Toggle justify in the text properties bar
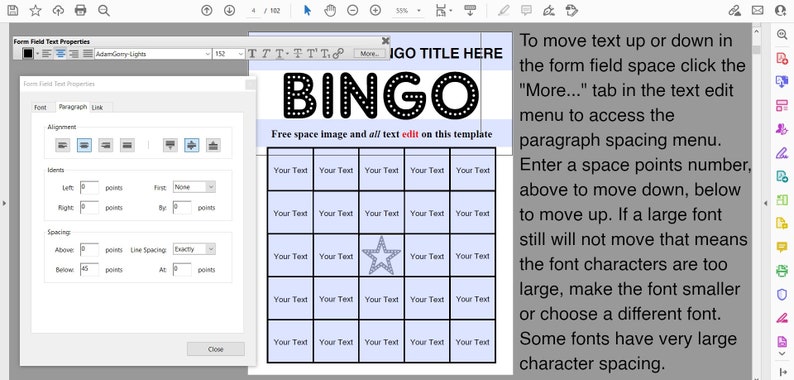 pos(88,54)
